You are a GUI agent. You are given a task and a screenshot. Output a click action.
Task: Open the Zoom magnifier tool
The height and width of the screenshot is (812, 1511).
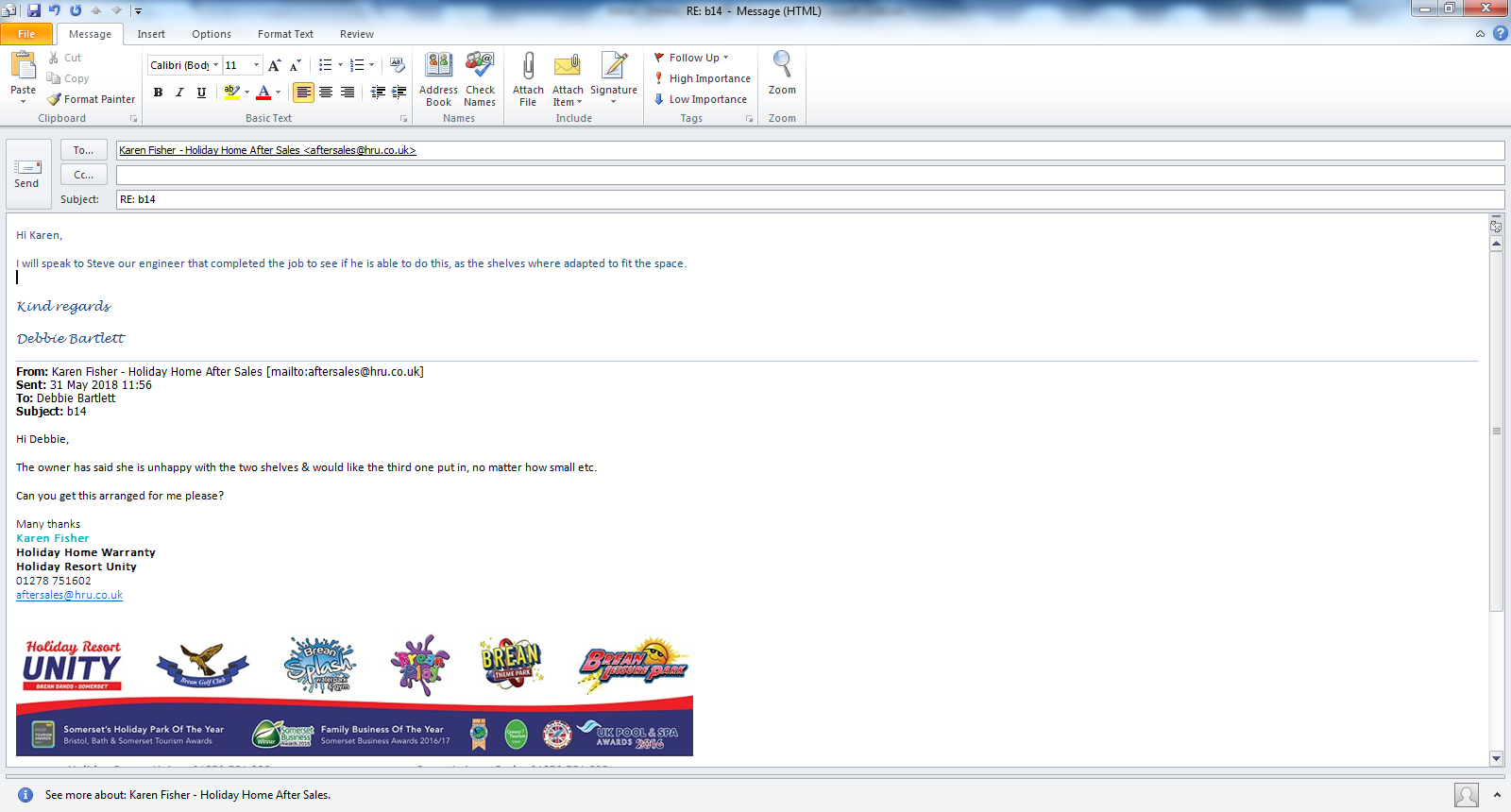(x=782, y=74)
